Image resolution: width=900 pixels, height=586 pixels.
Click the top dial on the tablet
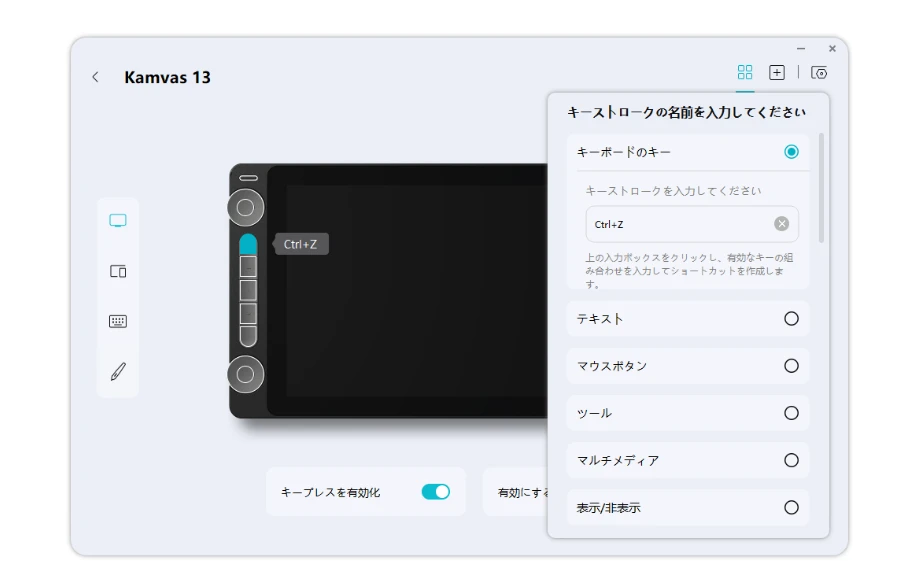pyautogui.click(x=245, y=208)
